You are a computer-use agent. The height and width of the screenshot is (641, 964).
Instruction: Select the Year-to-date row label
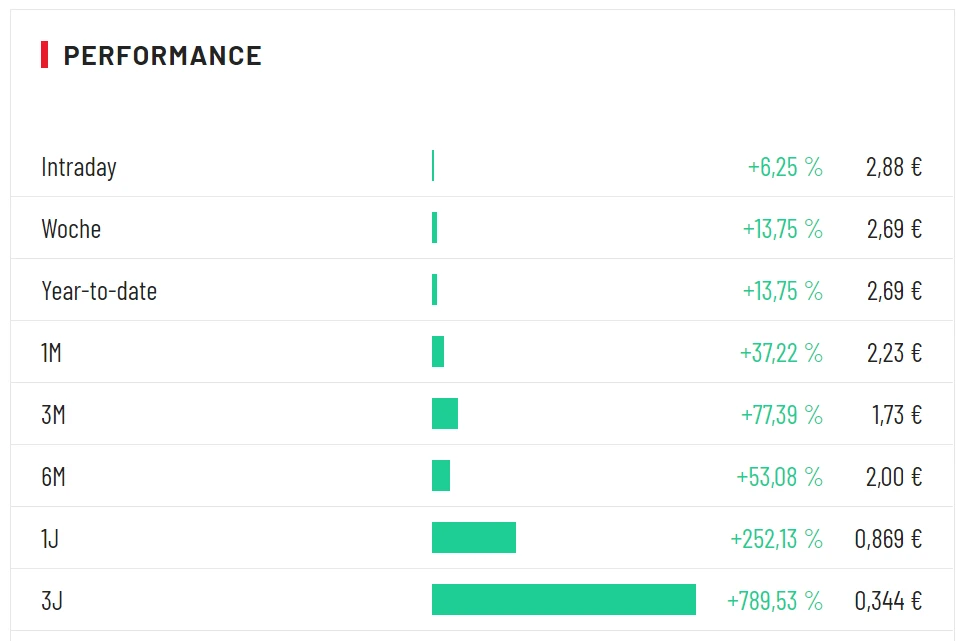(x=99, y=291)
